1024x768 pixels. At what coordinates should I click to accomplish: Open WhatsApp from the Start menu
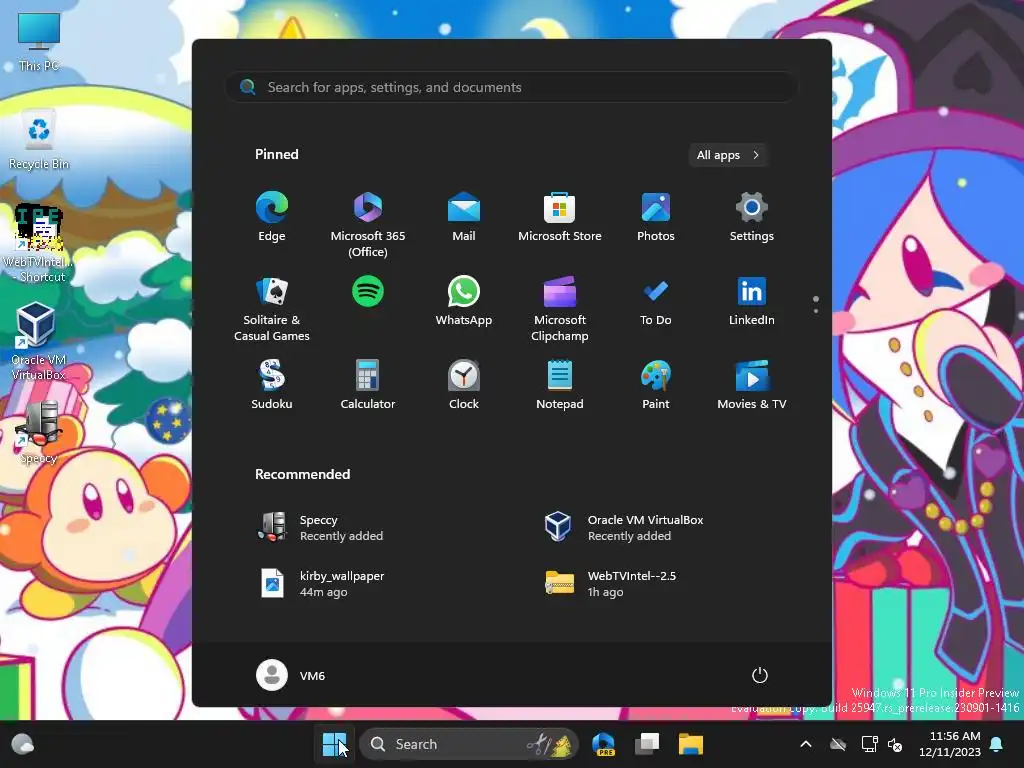[464, 301]
